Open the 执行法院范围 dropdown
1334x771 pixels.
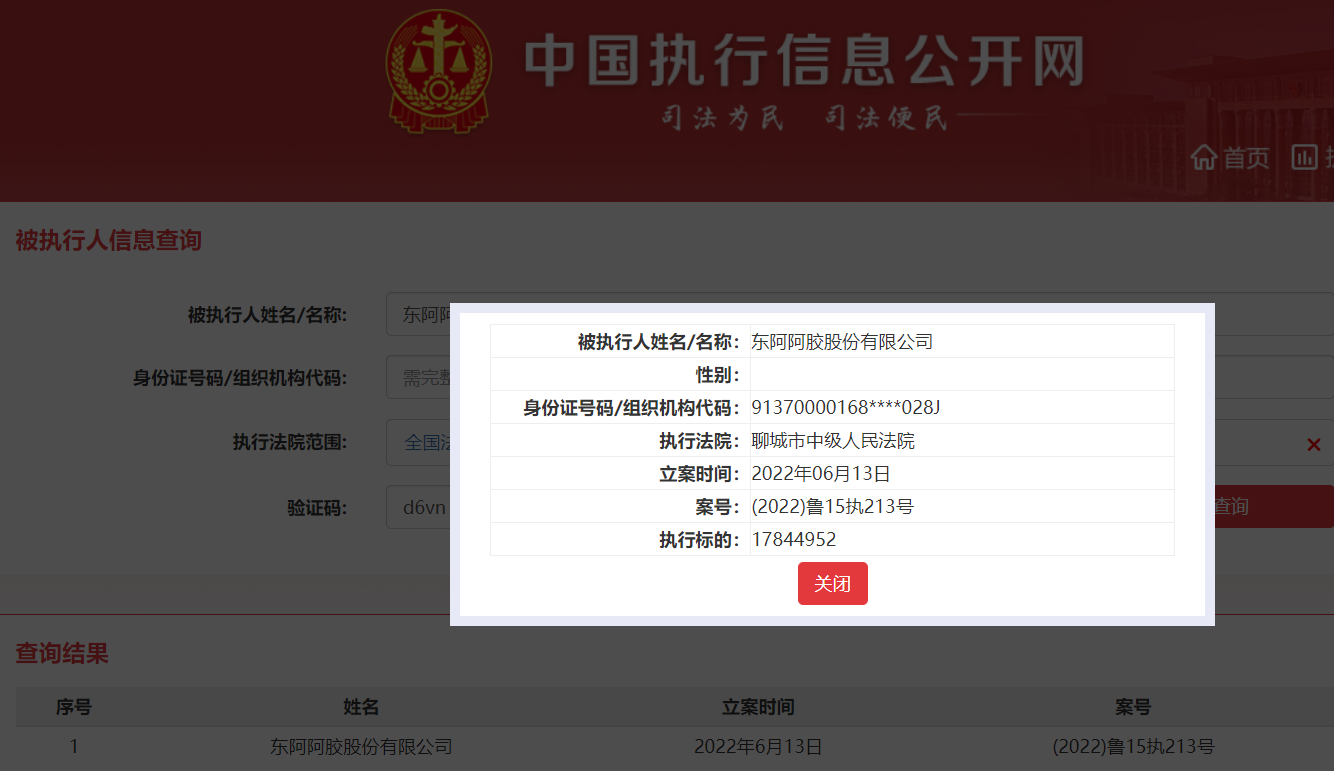pos(860,442)
